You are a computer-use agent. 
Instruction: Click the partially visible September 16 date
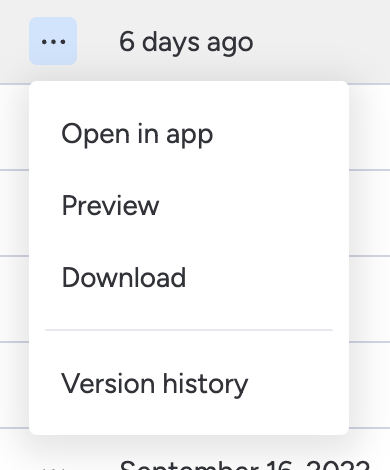pyautogui.click(x=245, y=465)
